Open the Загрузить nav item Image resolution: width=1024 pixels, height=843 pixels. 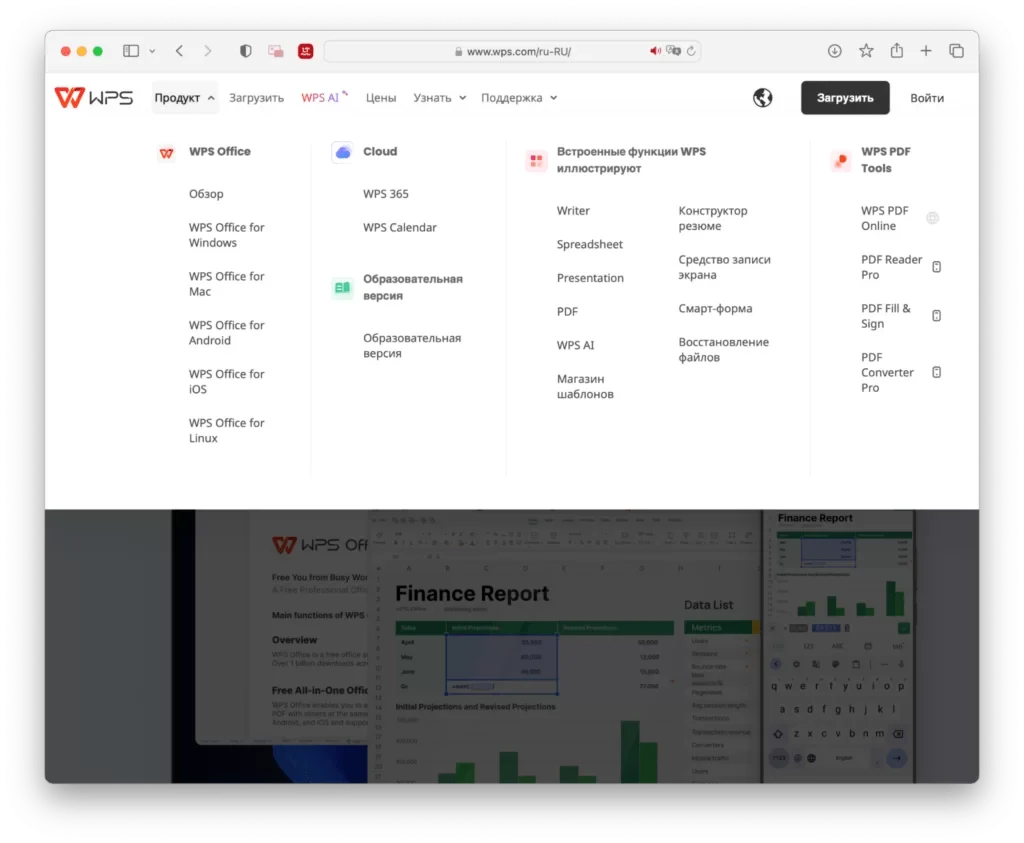[257, 98]
